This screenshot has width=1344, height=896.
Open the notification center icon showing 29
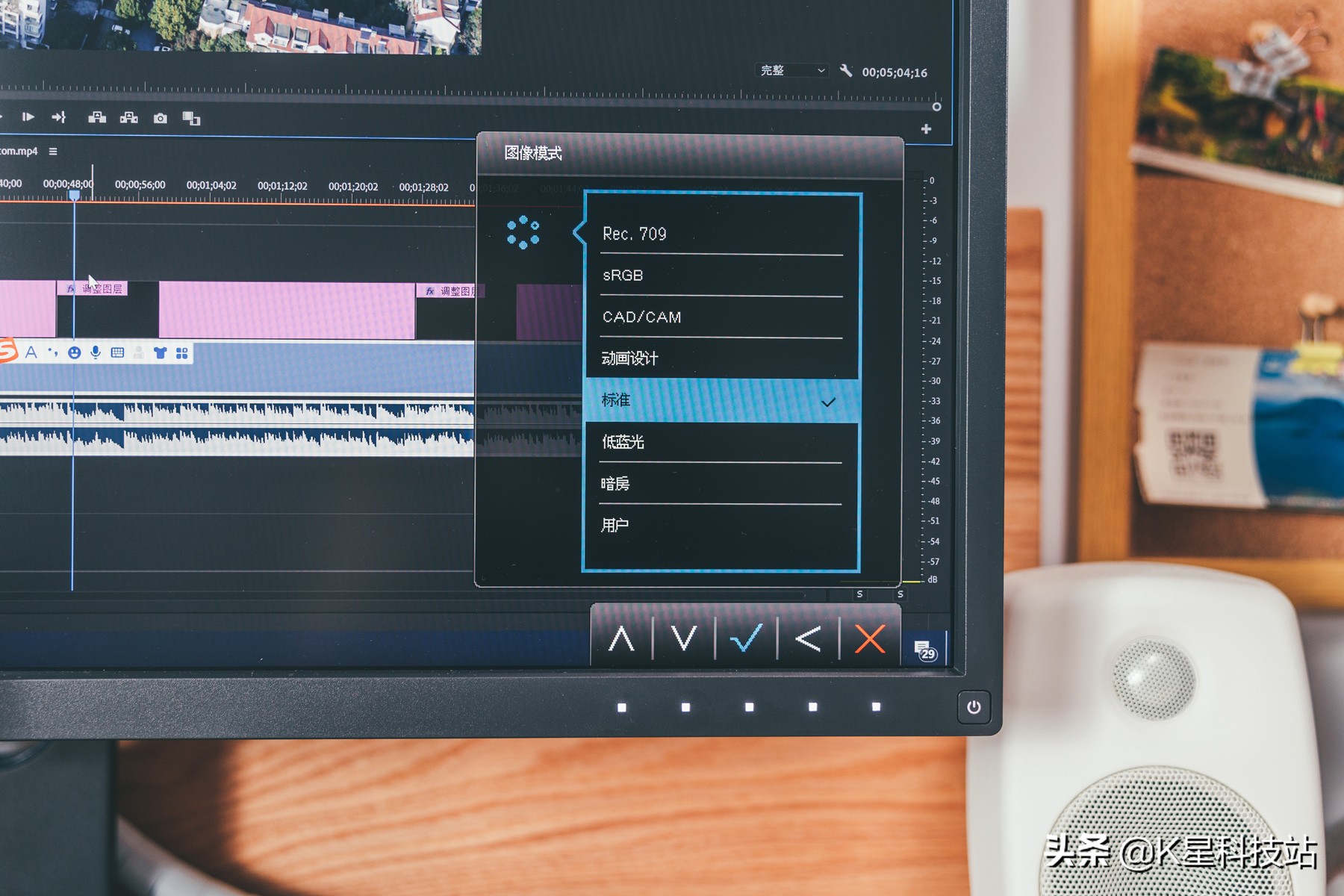[926, 650]
